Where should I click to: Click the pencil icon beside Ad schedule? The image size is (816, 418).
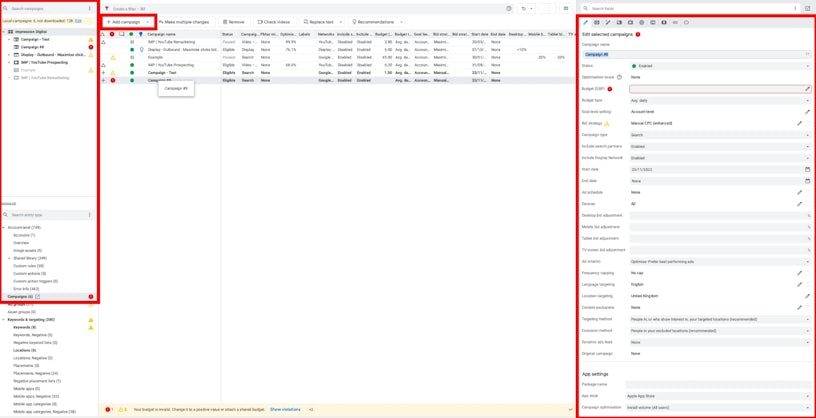pyautogui.click(x=799, y=192)
